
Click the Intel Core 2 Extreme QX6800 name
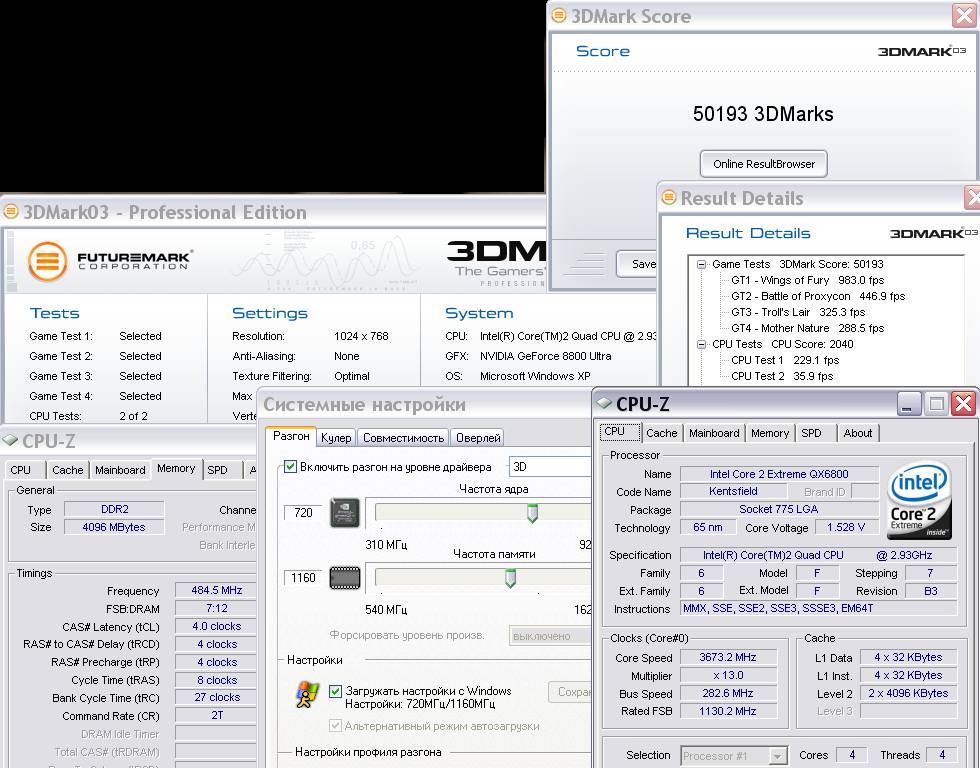(779, 474)
